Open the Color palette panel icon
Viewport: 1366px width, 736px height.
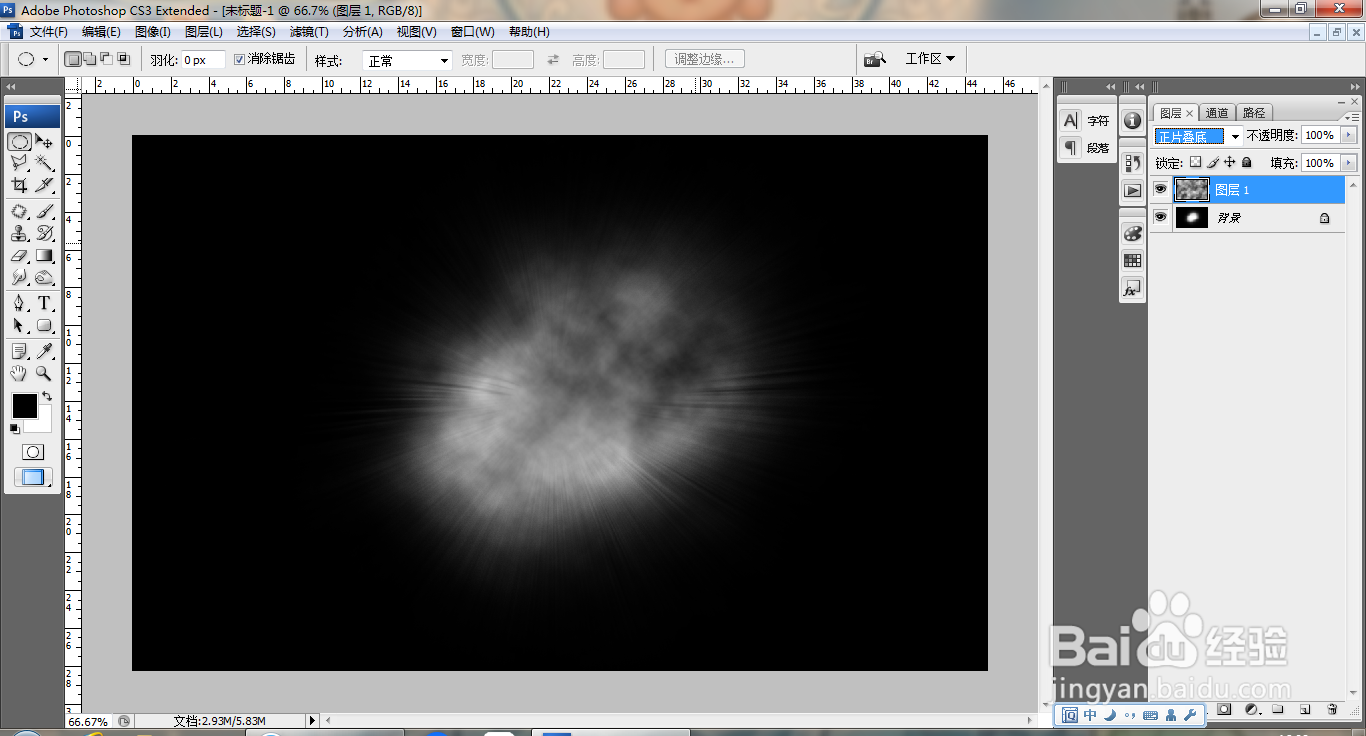coord(1132,233)
